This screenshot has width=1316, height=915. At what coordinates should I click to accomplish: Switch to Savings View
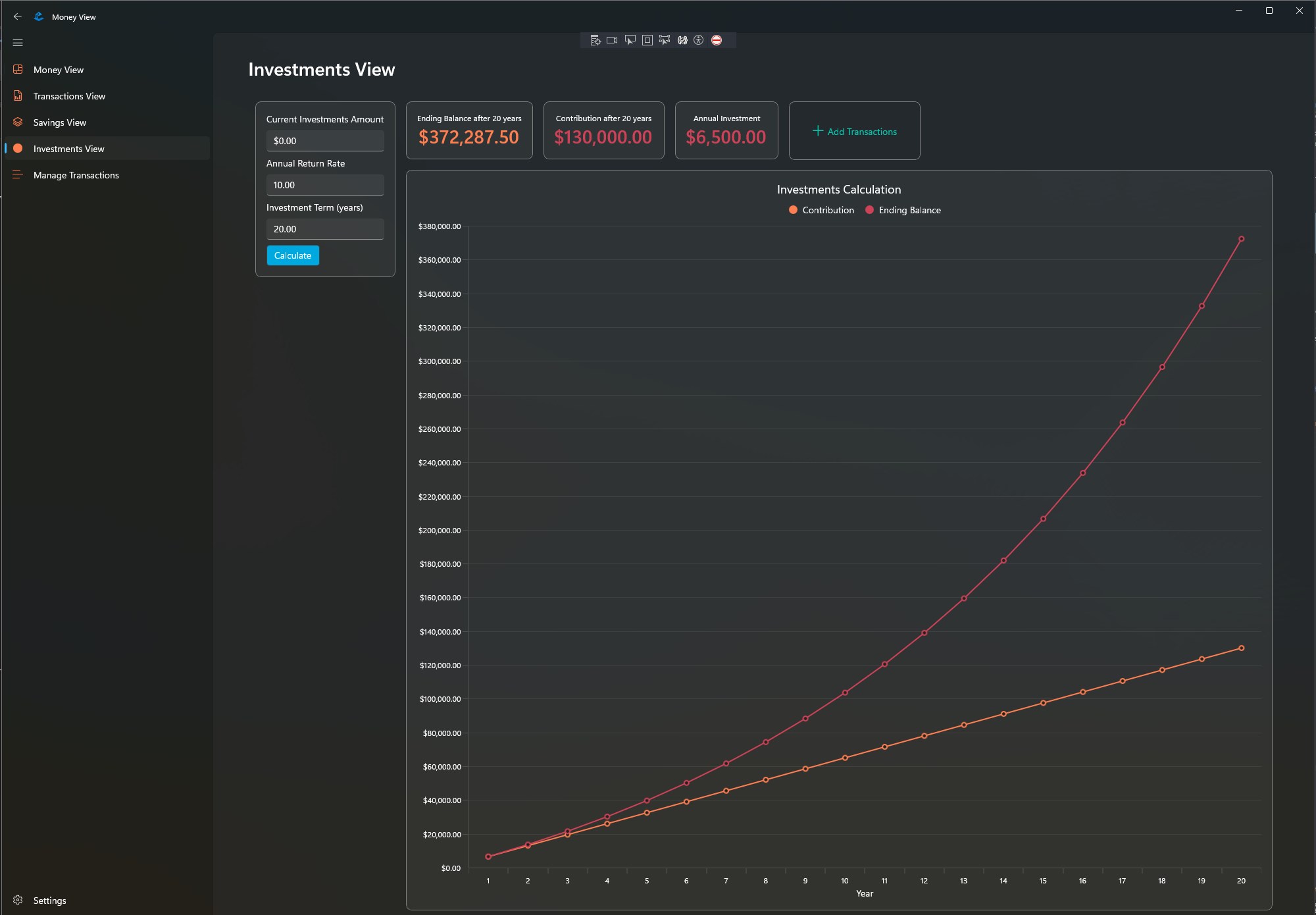(60, 122)
